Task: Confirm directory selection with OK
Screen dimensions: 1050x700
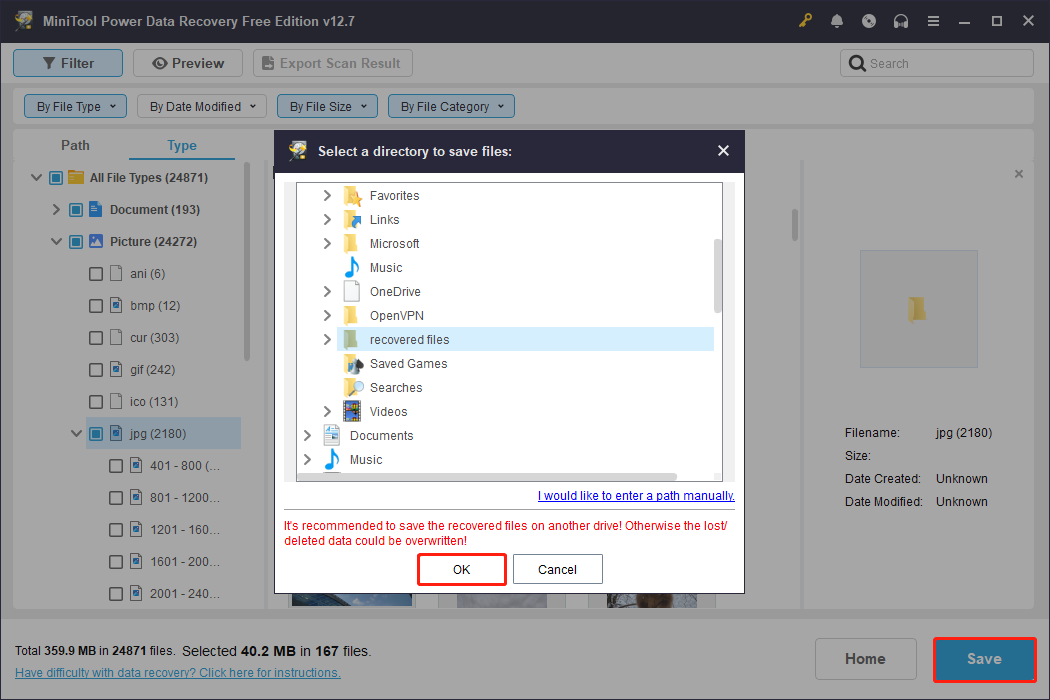Action: pyautogui.click(x=461, y=569)
